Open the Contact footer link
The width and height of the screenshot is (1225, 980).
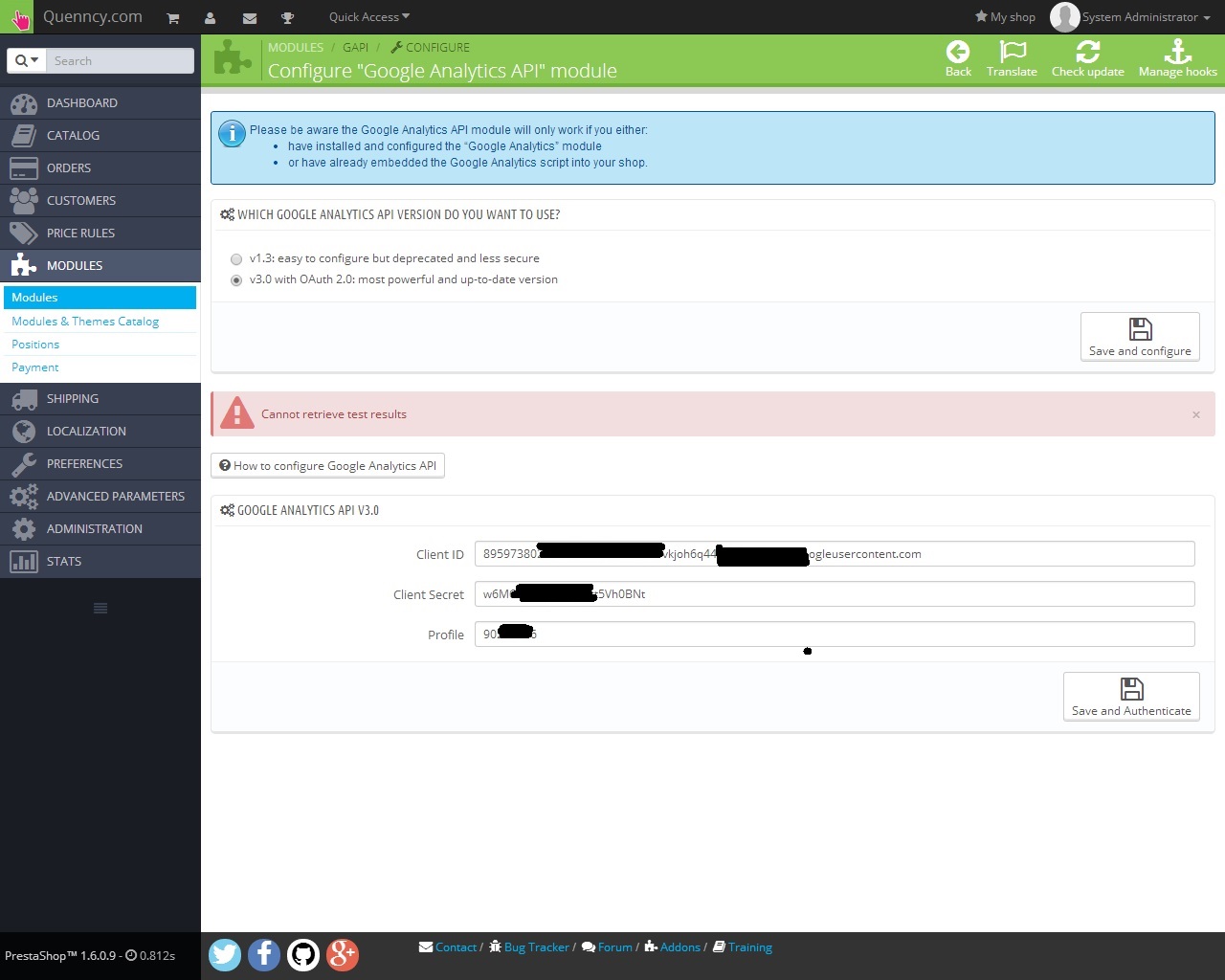pos(448,947)
